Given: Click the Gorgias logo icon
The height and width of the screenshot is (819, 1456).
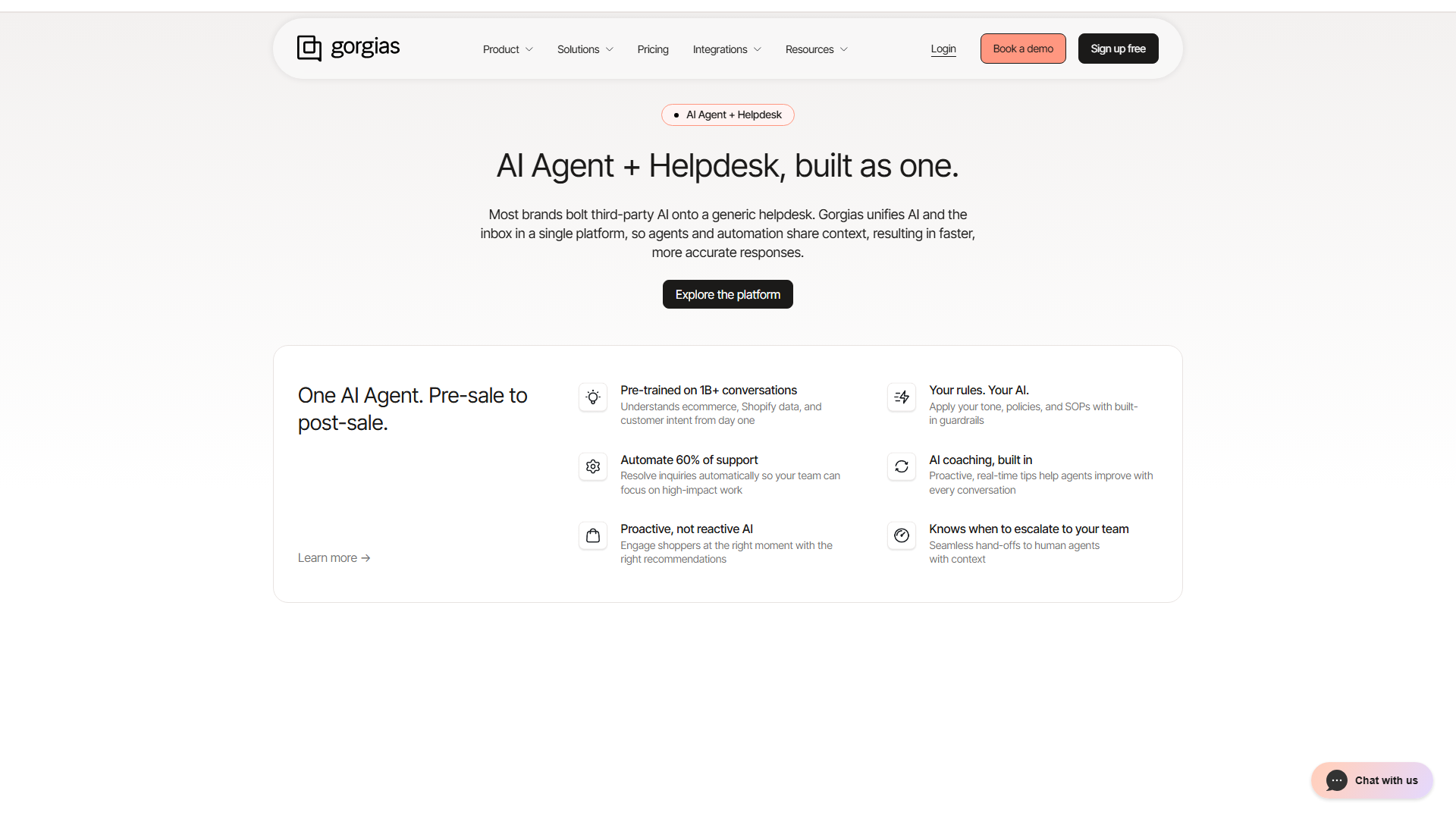Looking at the screenshot, I should point(309,48).
